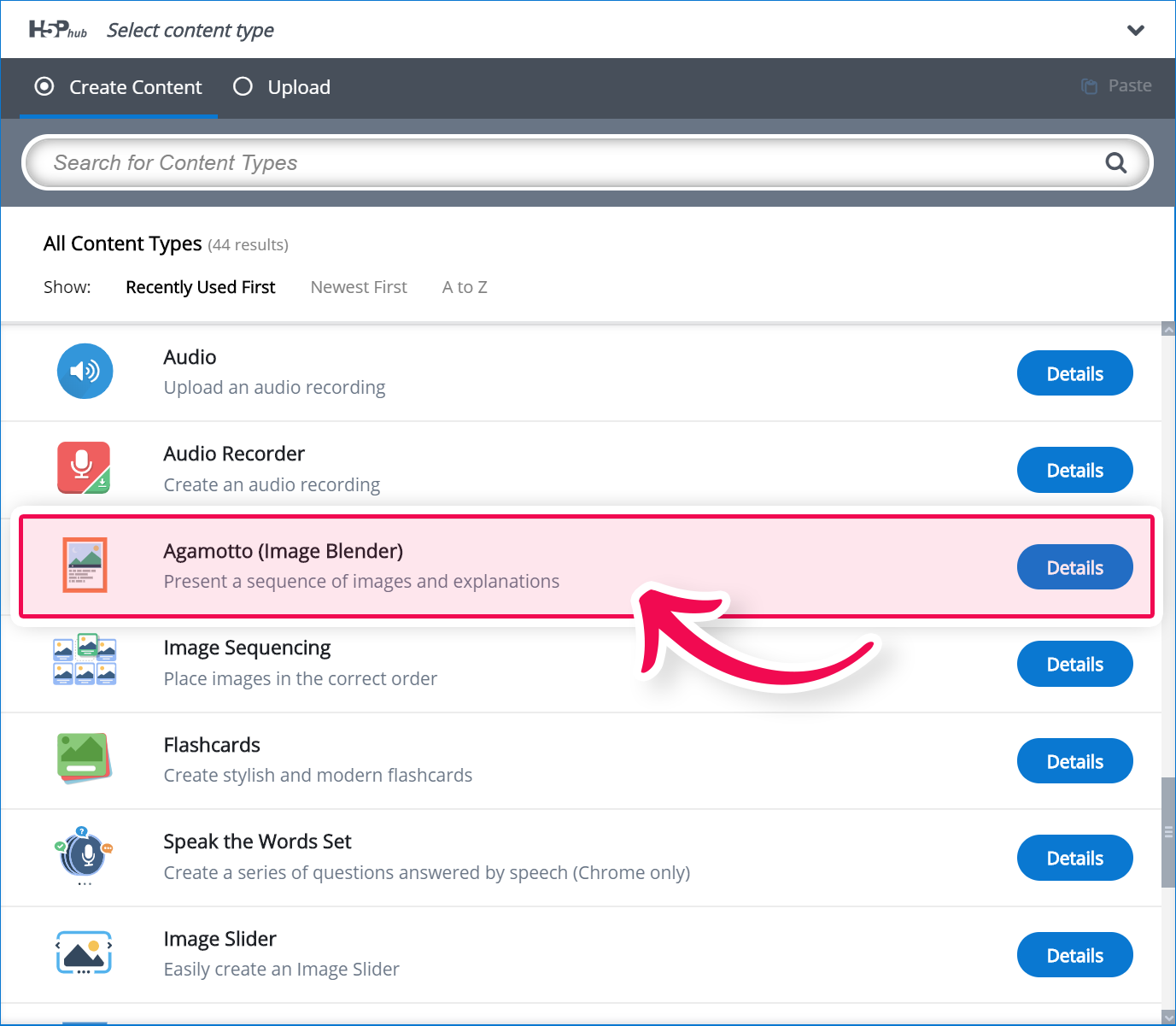
Task: Click 'Create stylish and modern flashcards' text
Action: (x=318, y=776)
